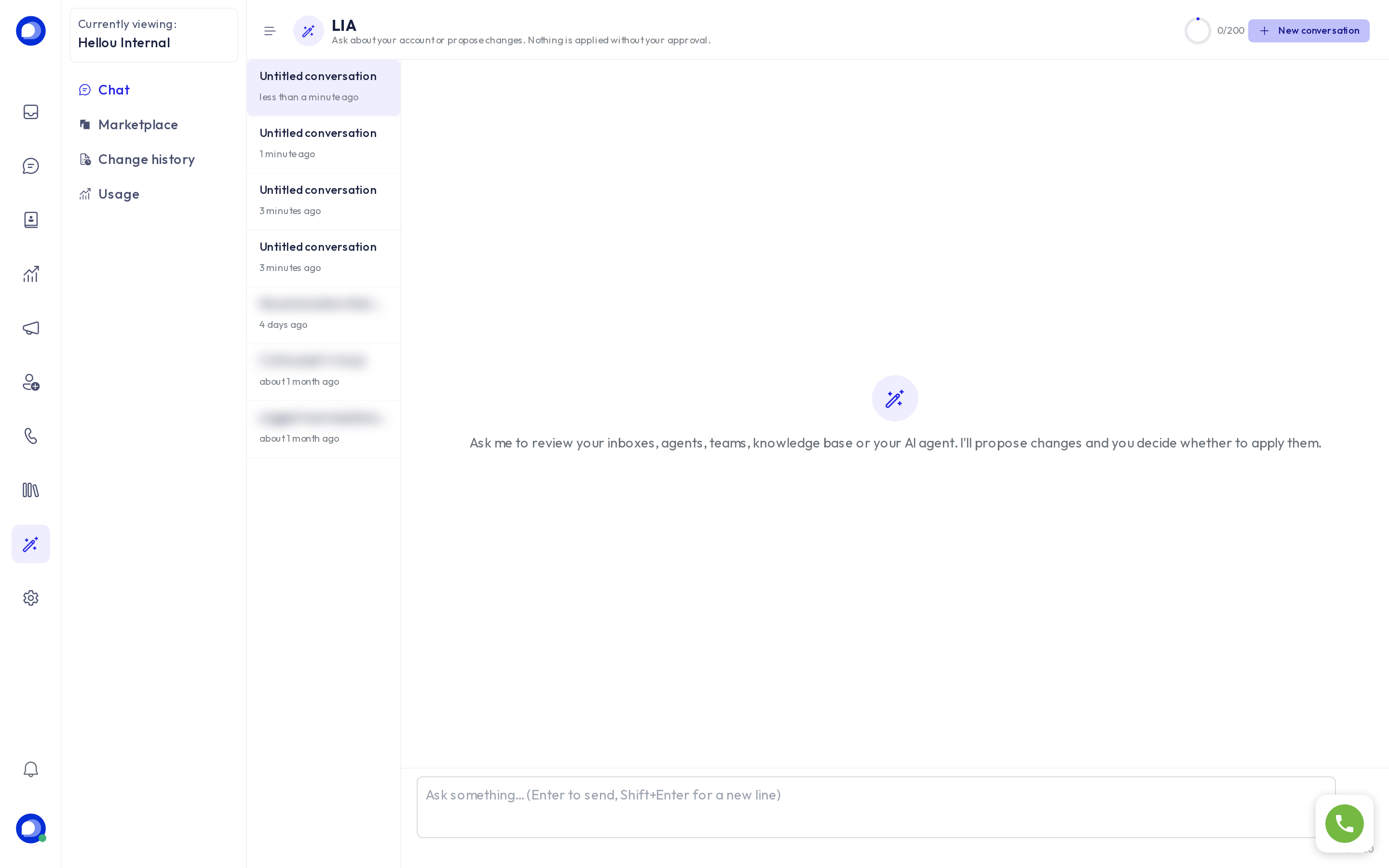Start a New conversation

1308,31
